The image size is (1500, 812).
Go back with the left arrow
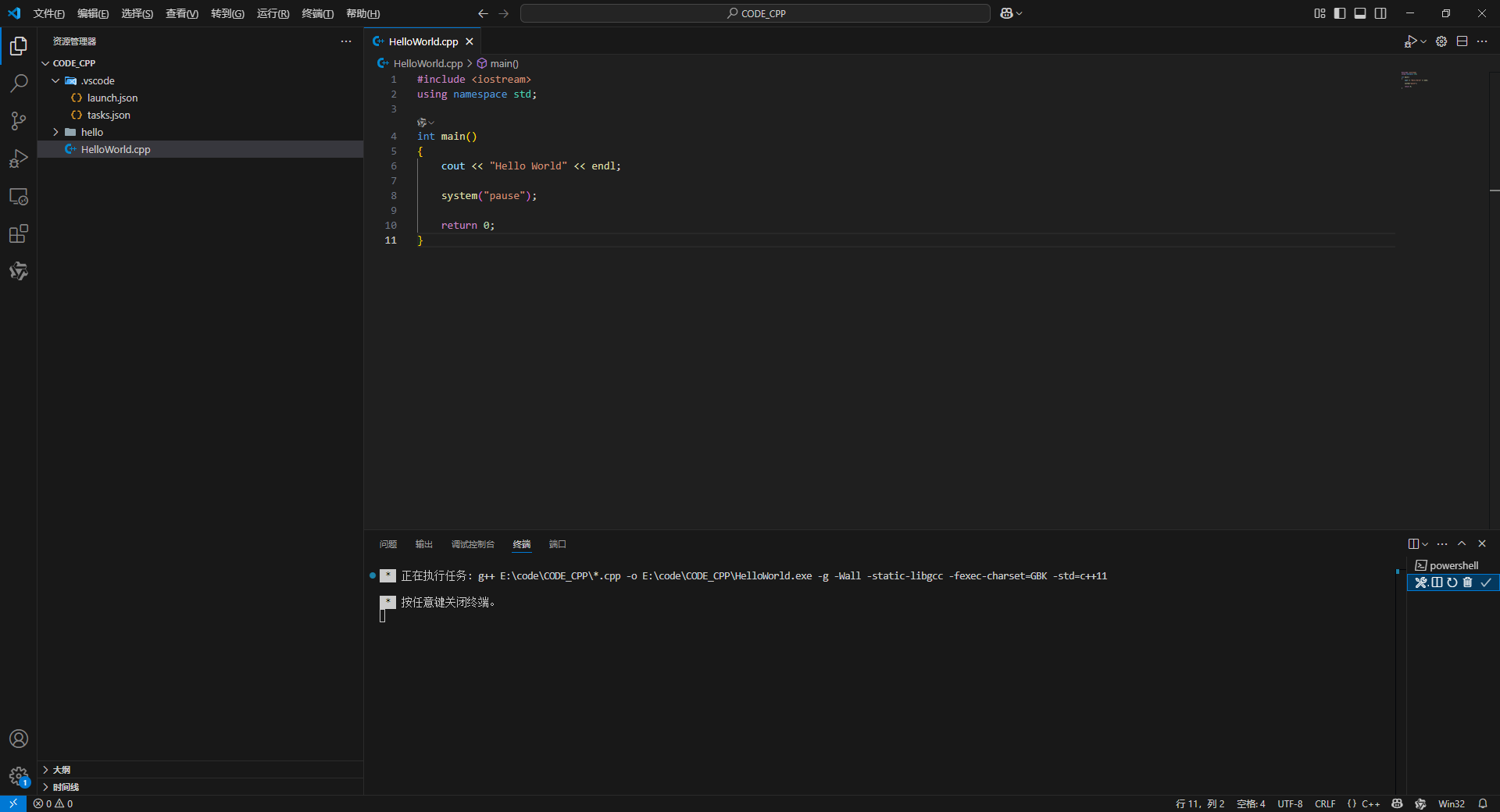tap(483, 13)
